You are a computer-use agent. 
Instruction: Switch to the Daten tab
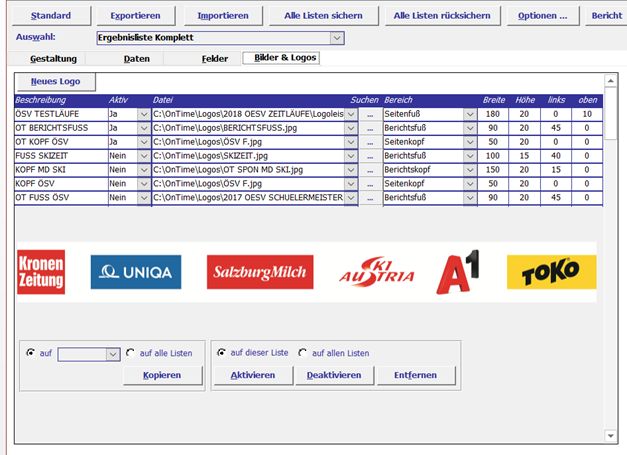point(136,59)
